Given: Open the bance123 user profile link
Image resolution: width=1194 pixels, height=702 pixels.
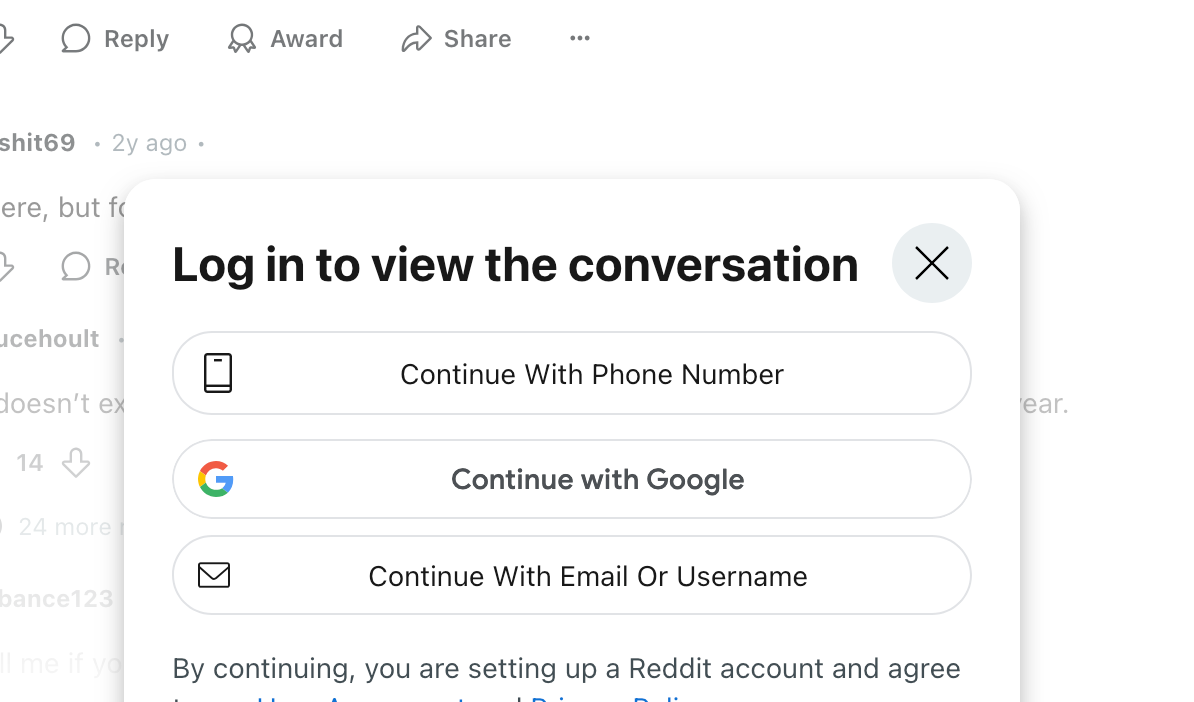Looking at the screenshot, I should tap(56, 599).
